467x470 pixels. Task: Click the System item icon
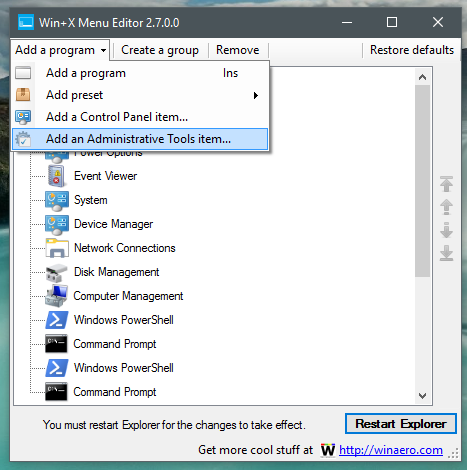coord(57,201)
